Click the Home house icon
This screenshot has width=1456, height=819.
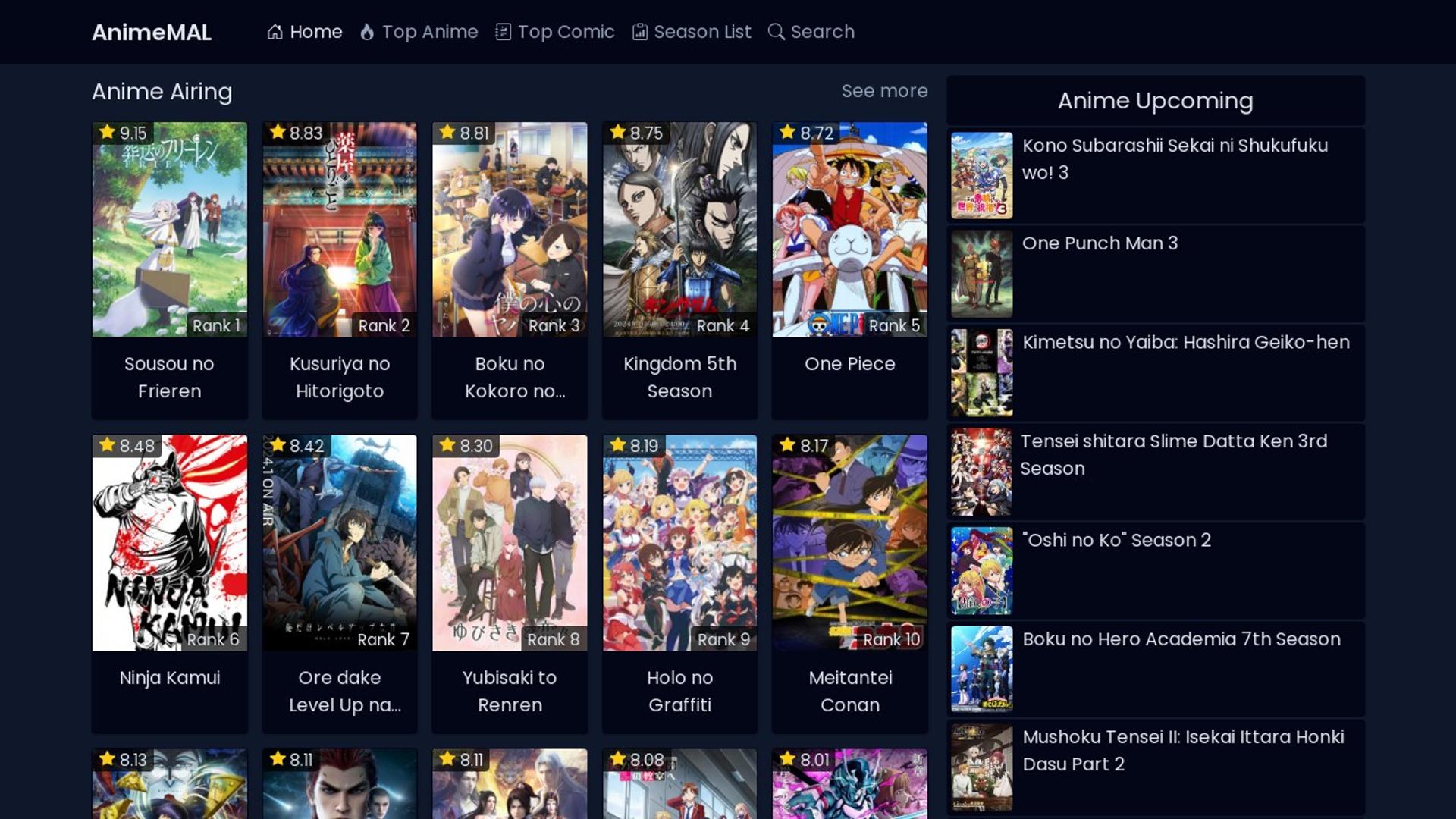[x=275, y=32]
